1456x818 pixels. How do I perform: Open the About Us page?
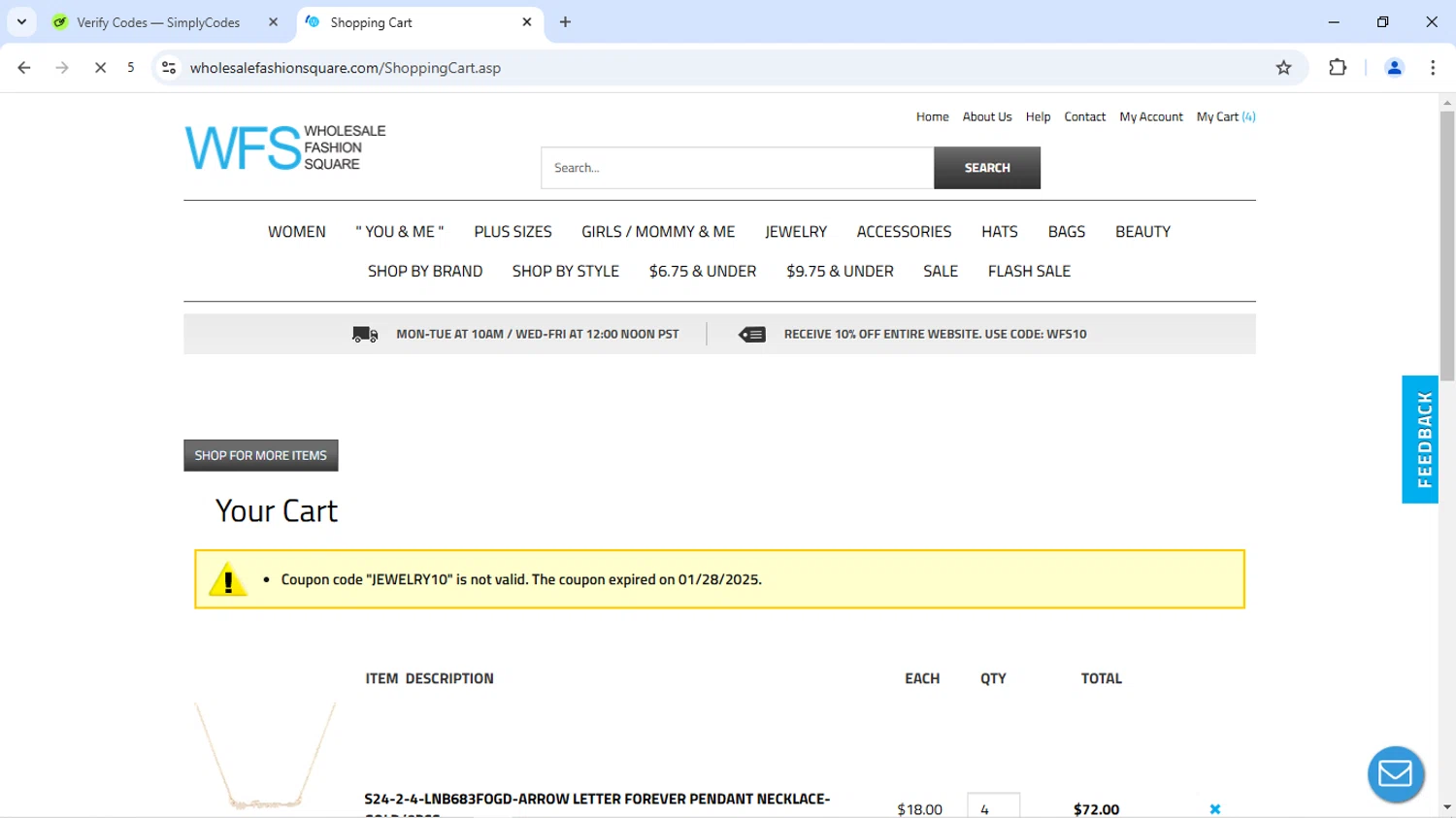click(987, 116)
